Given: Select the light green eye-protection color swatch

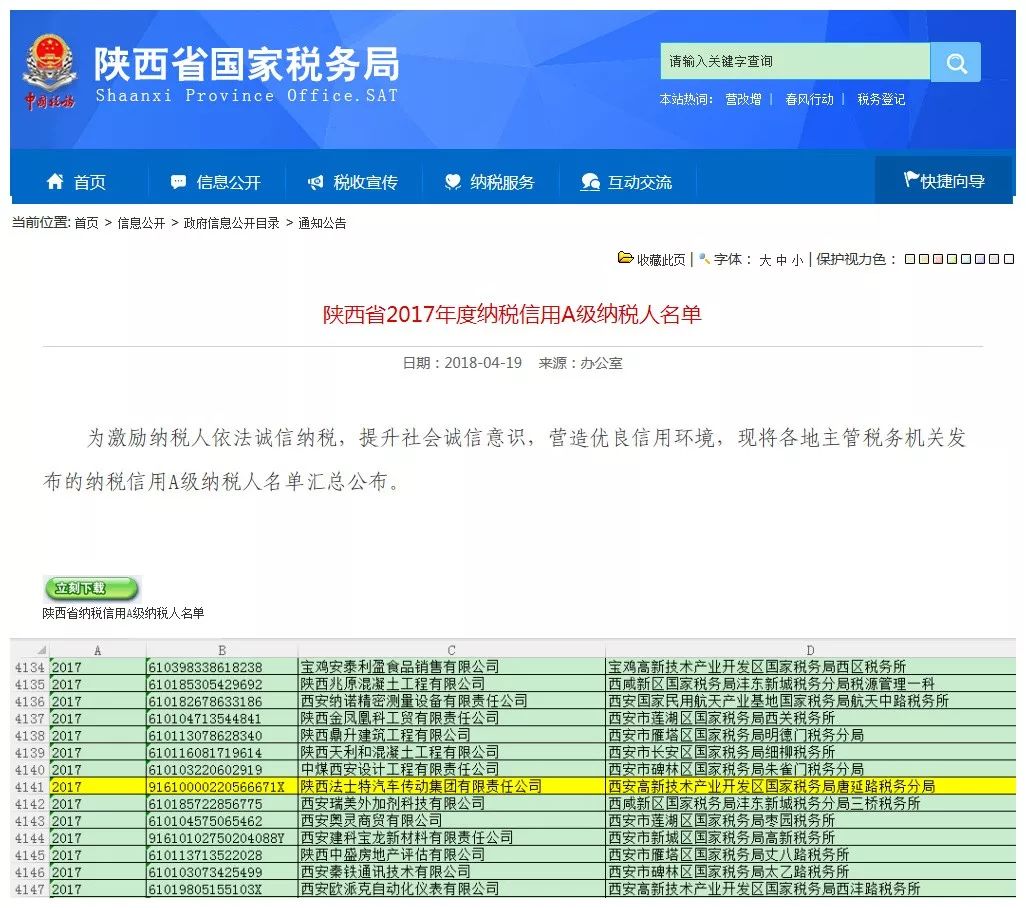Looking at the screenshot, I should pyautogui.click(x=952, y=259).
